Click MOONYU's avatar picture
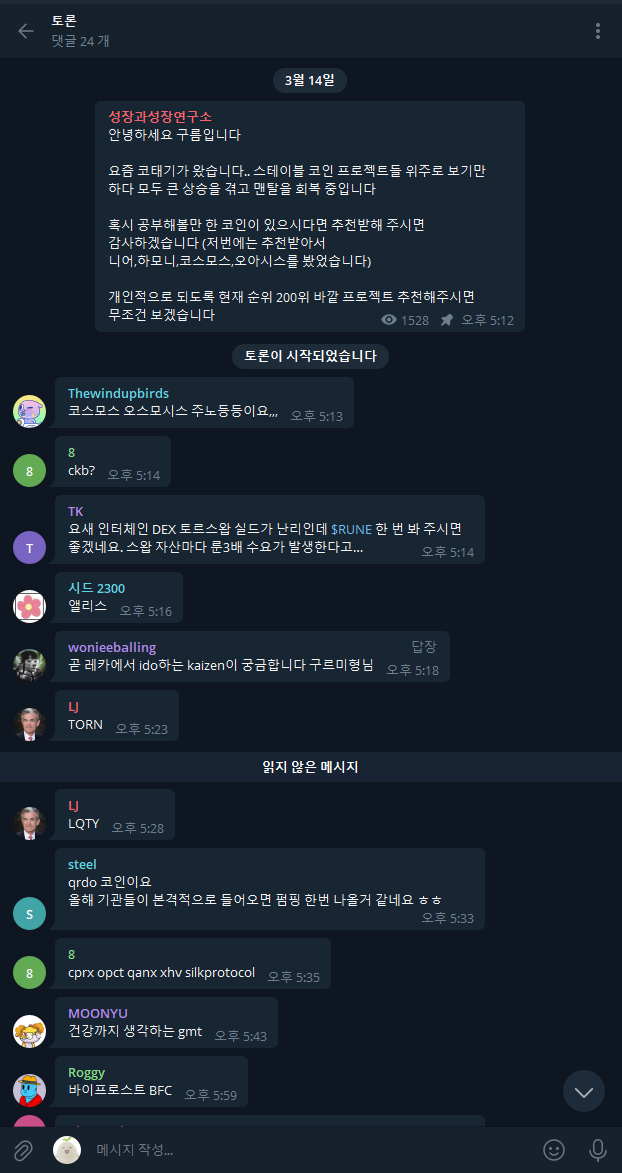The image size is (622, 1173). pos(30,1031)
